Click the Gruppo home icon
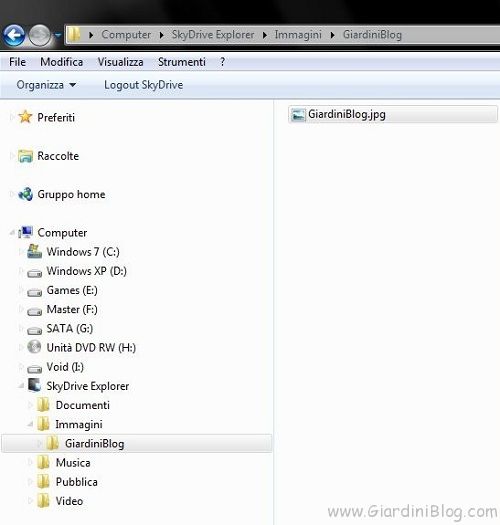Viewport: 500px width, 525px height. [x=25, y=194]
